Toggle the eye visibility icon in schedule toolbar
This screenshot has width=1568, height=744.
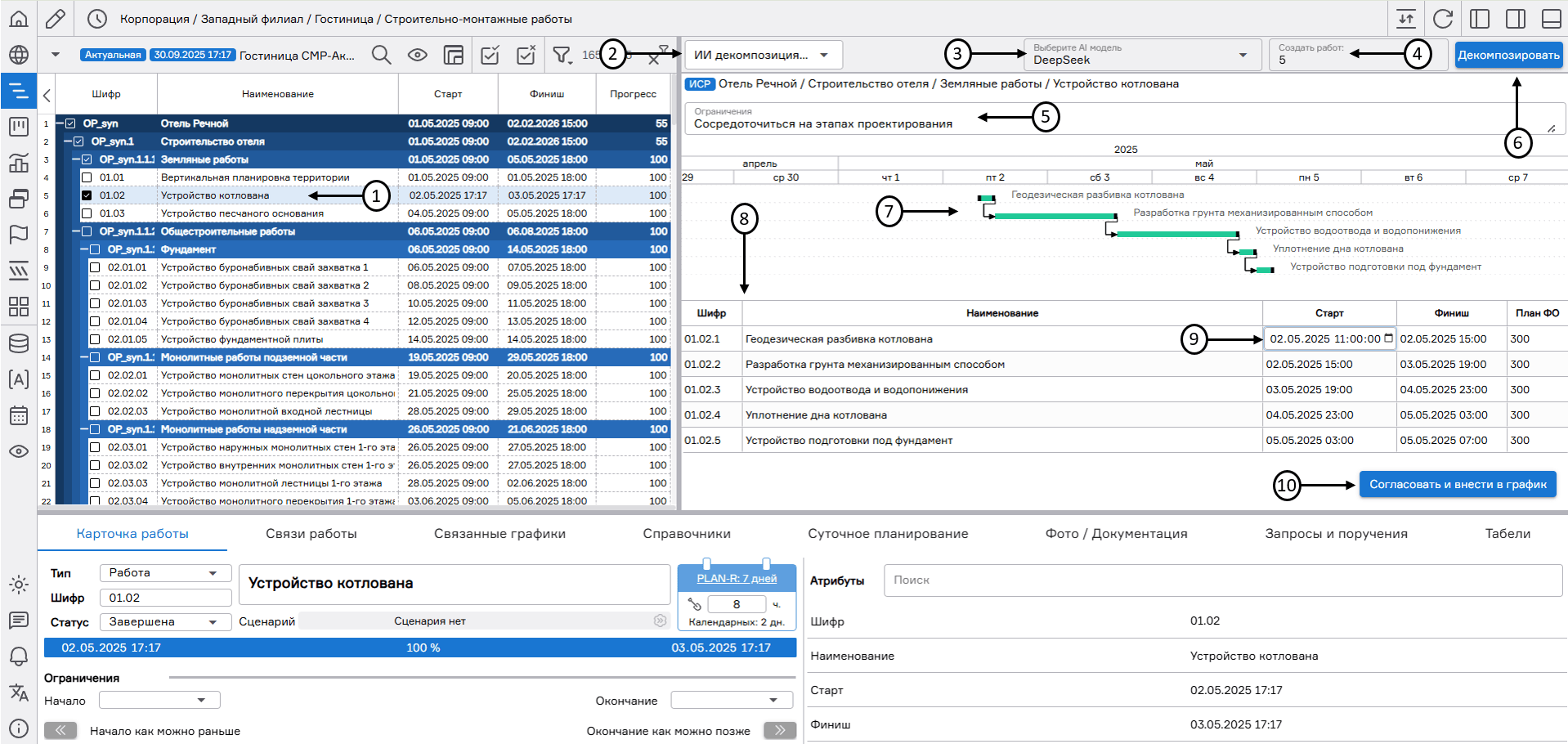coord(417,55)
